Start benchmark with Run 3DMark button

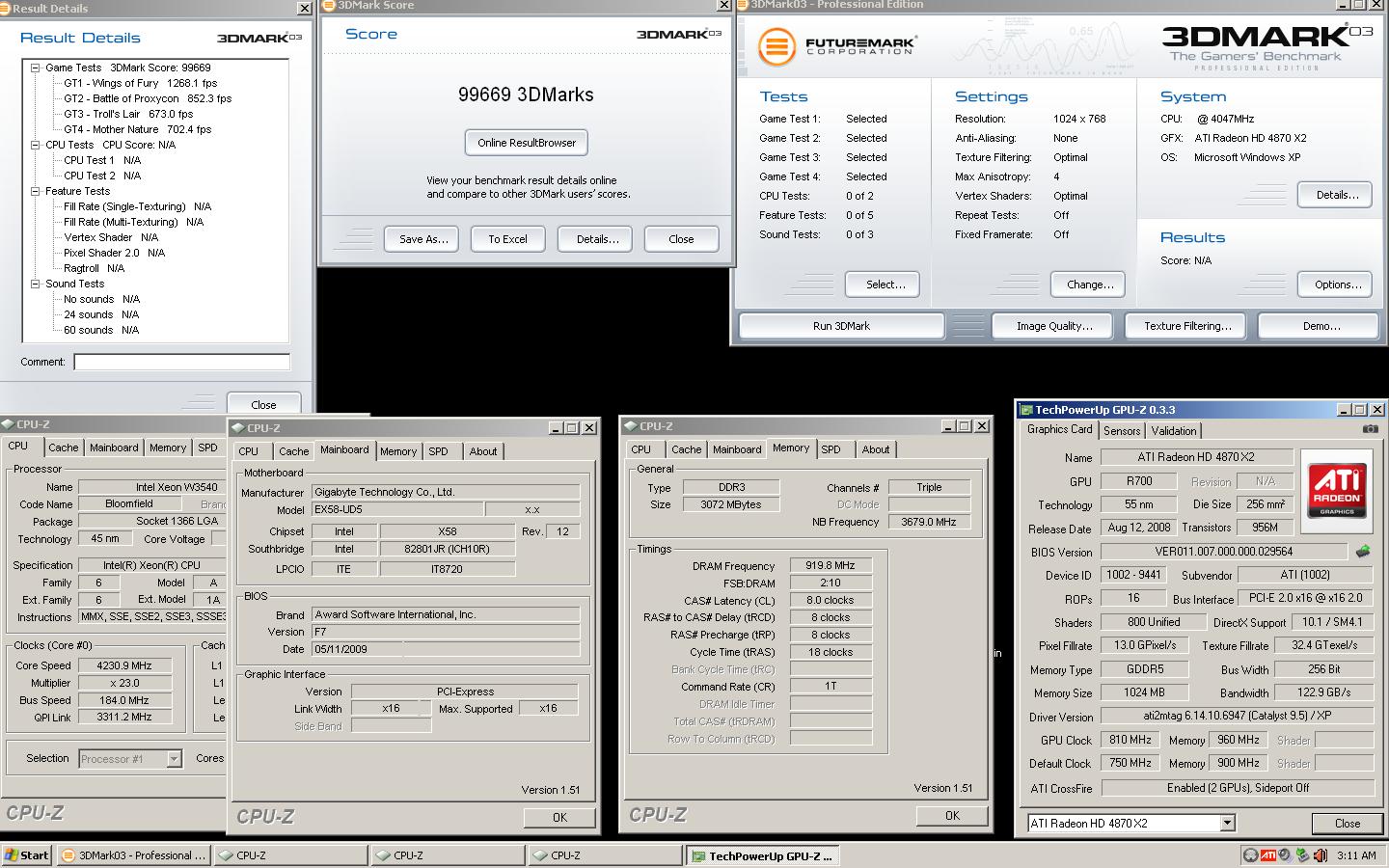click(841, 326)
